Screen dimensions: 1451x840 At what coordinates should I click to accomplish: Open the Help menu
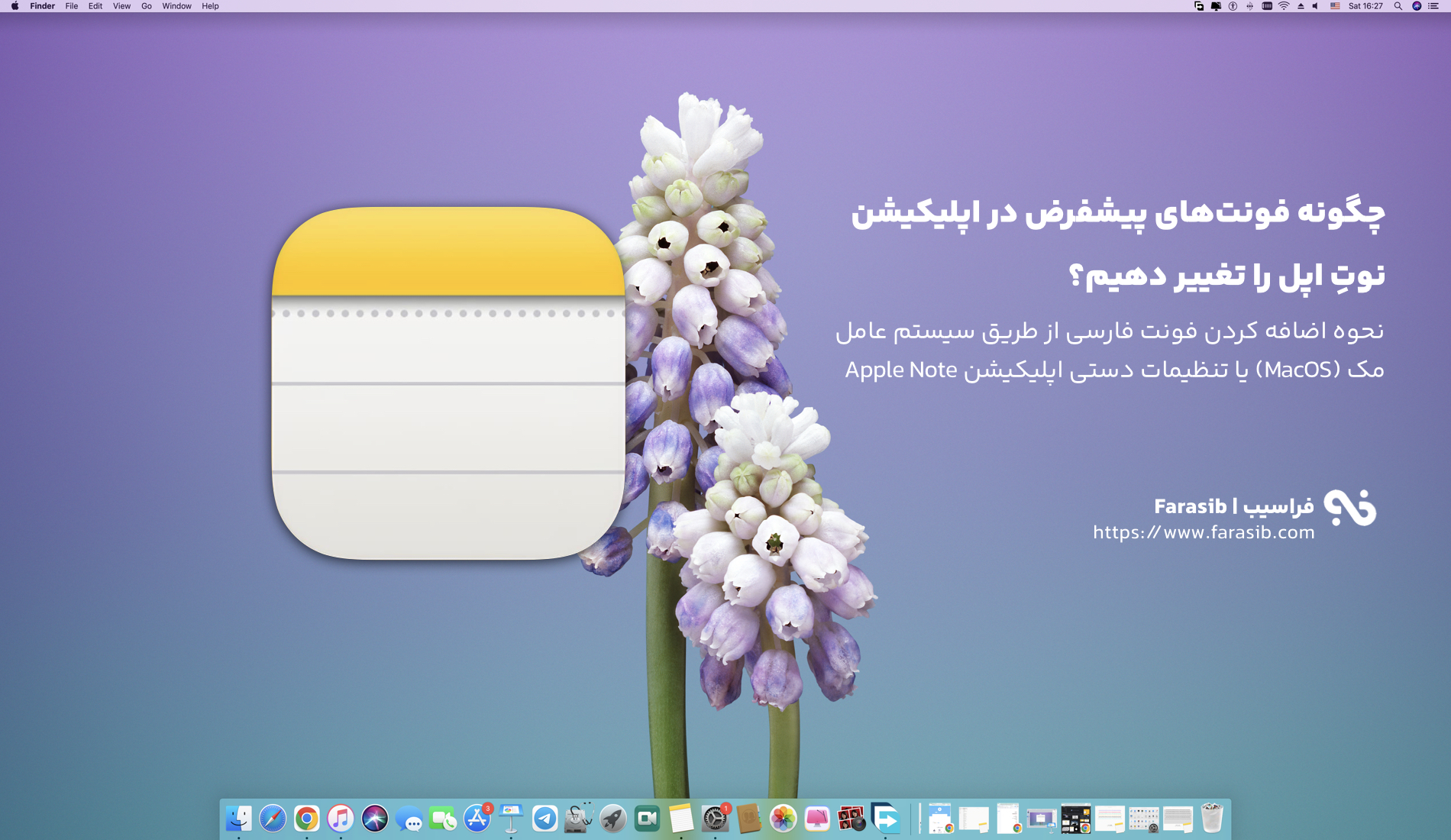pyautogui.click(x=210, y=6)
